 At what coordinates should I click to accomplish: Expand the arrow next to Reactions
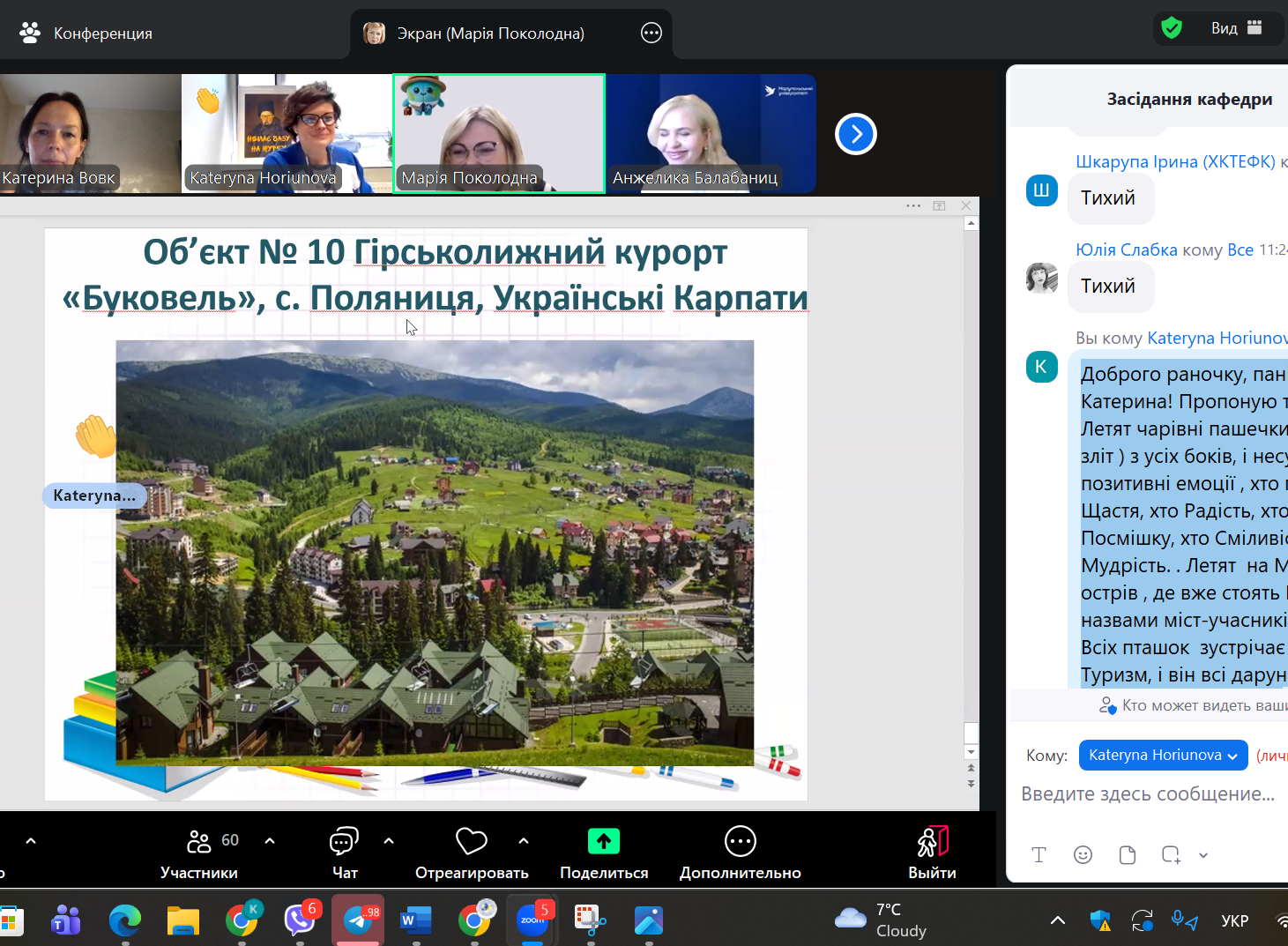pyautogui.click(x=524, y=841)
